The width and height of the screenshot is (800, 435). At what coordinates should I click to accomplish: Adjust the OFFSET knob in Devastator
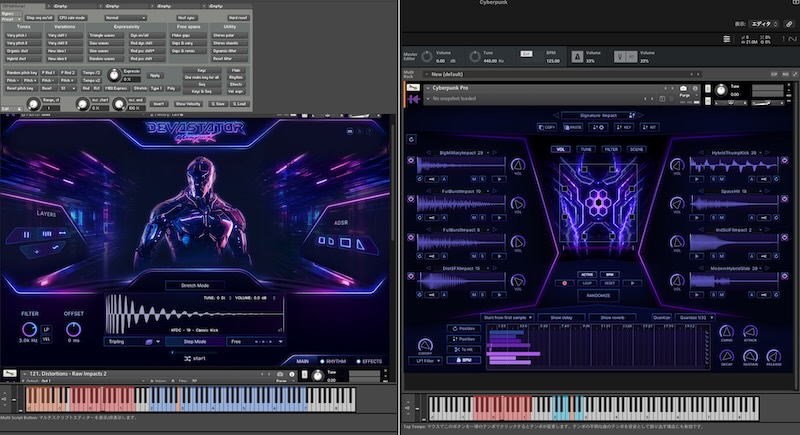click(x=73, y=329)
